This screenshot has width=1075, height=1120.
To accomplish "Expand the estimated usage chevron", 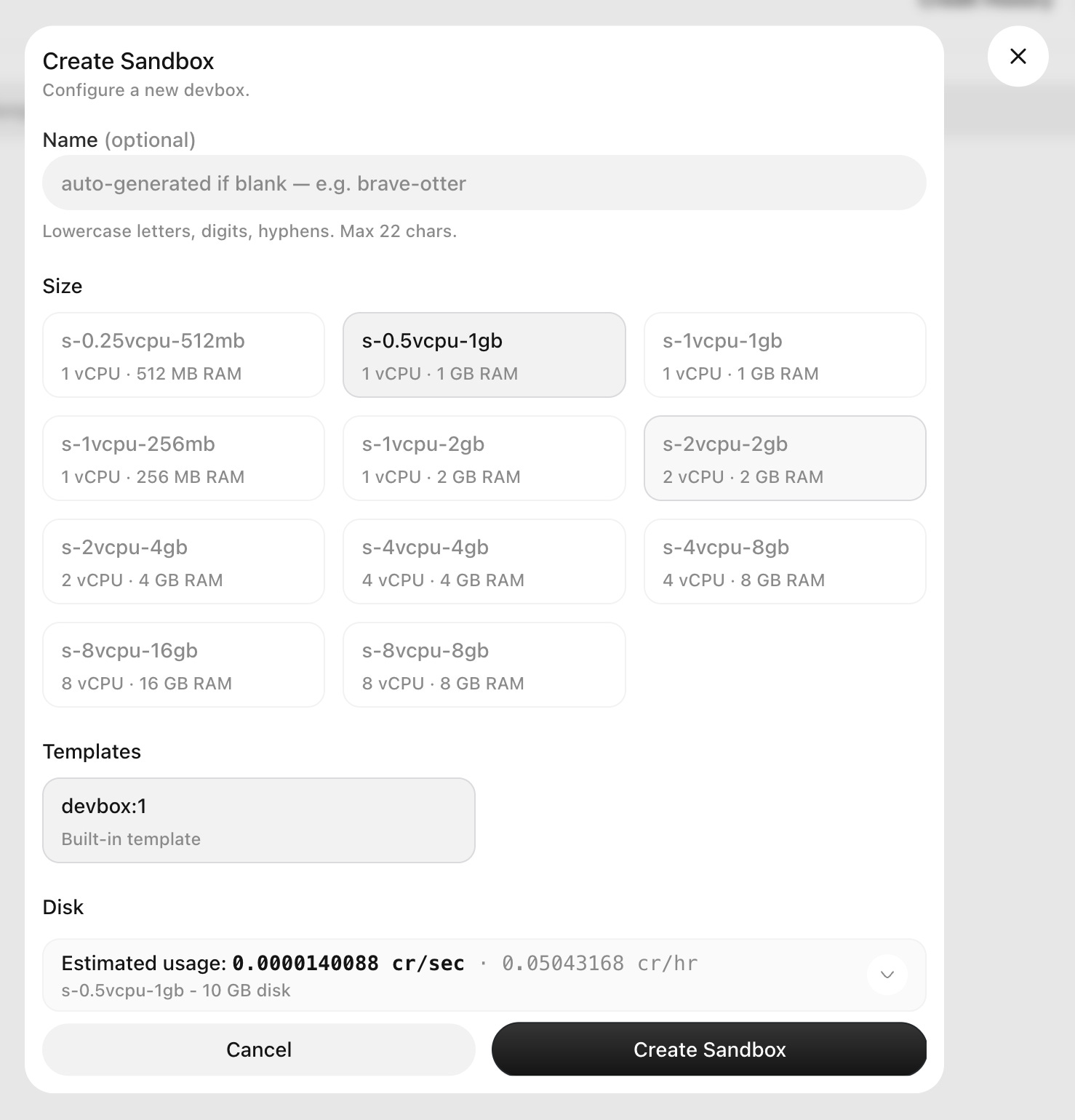I will pyautogui.click(x=887, y=975).
